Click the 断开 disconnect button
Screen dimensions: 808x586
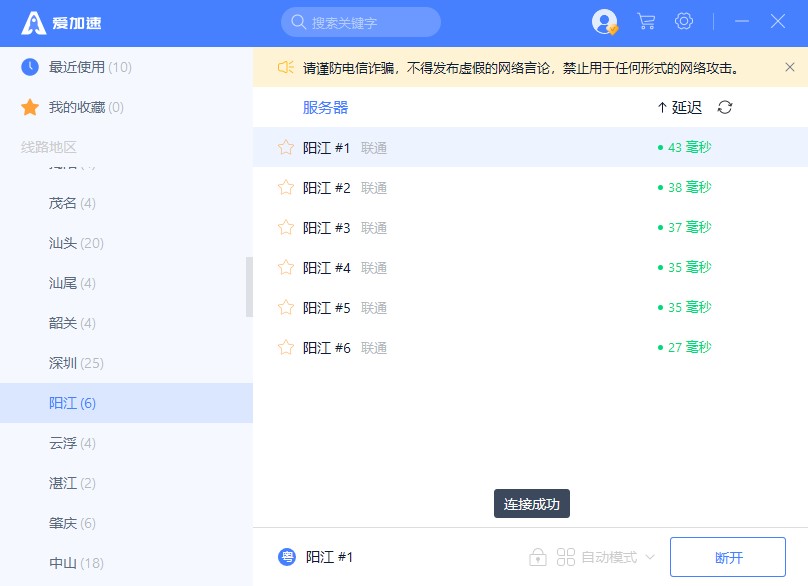click(x=728, y=557)
